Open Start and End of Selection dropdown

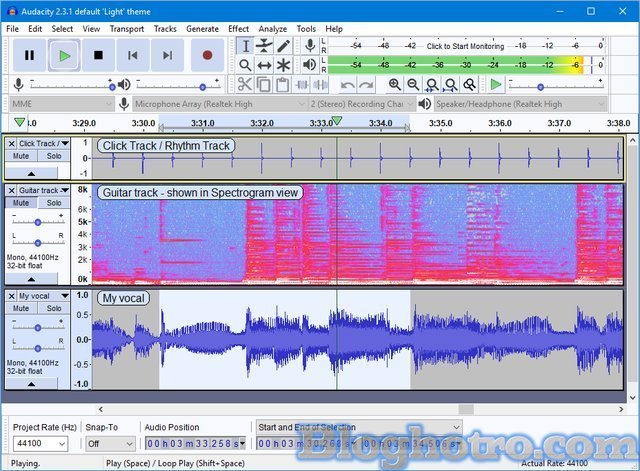coord(359,427)
